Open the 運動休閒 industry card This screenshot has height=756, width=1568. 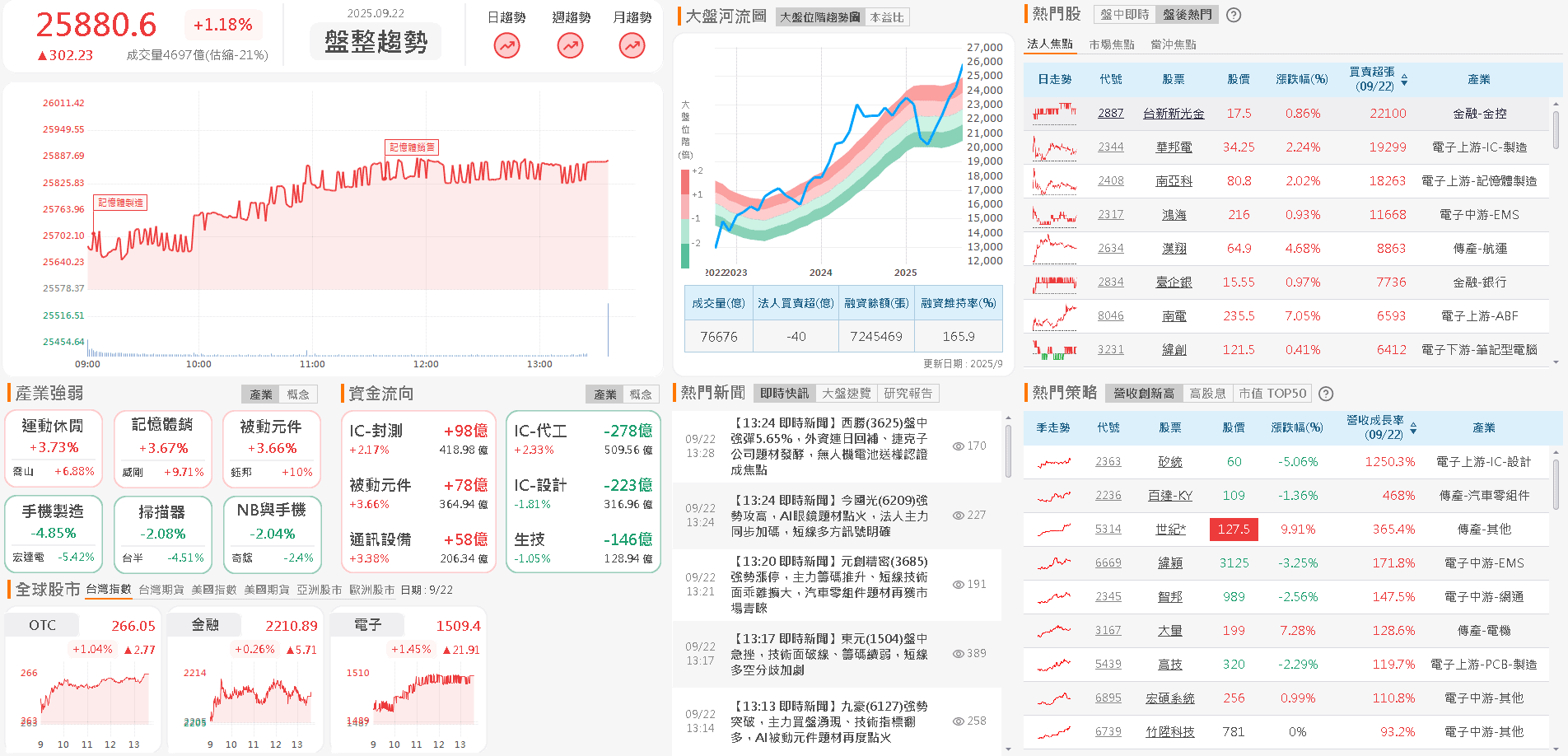(x=54, y=449)
